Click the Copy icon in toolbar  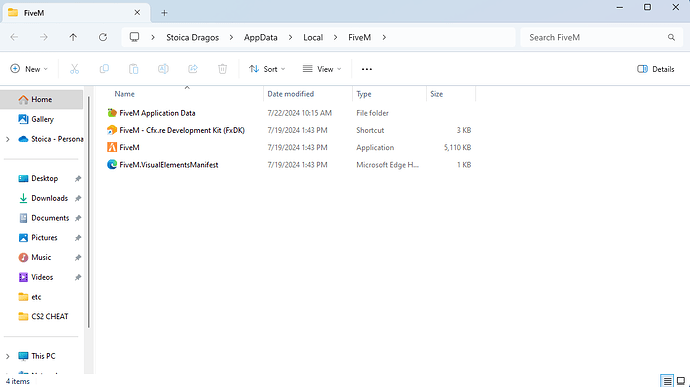click(104, 69)
